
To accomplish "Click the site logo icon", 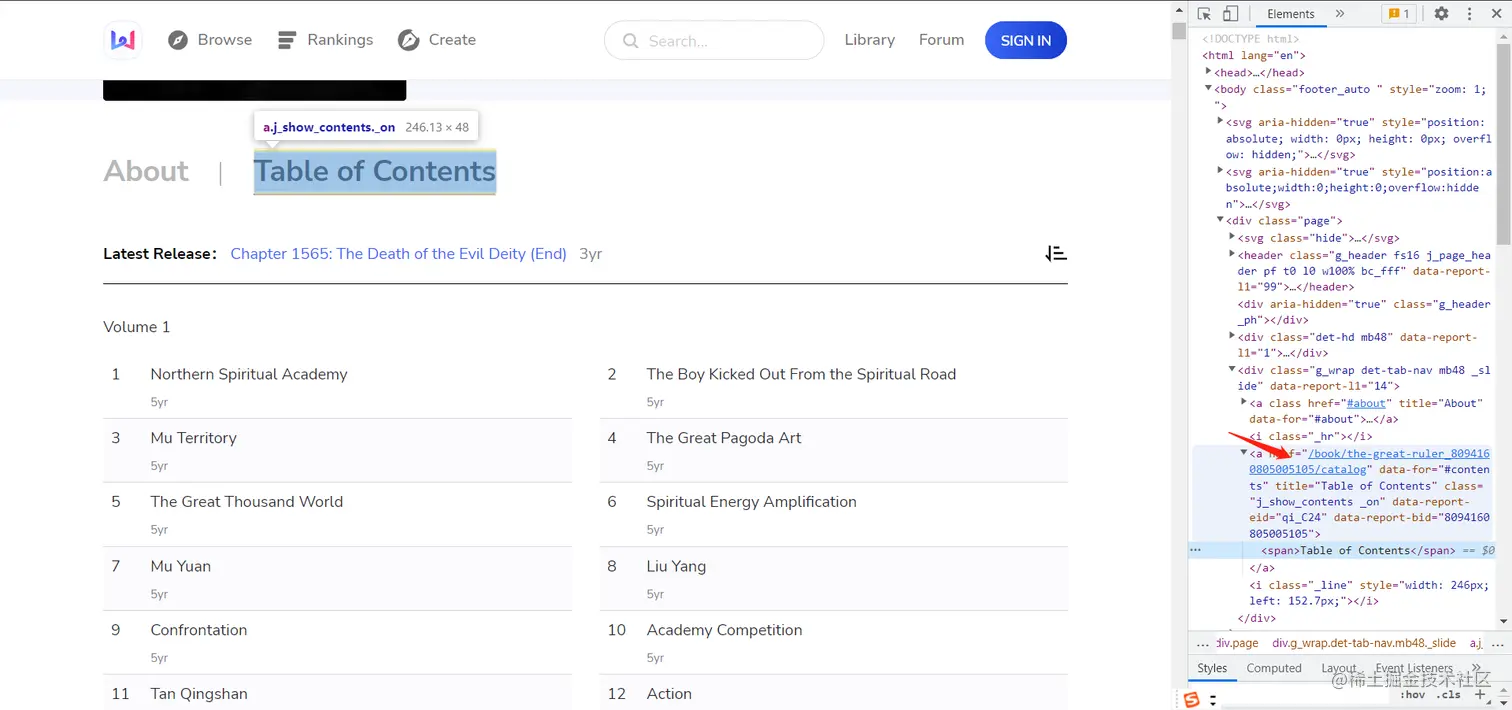I will pyautogui.click(x=122, y=40).
